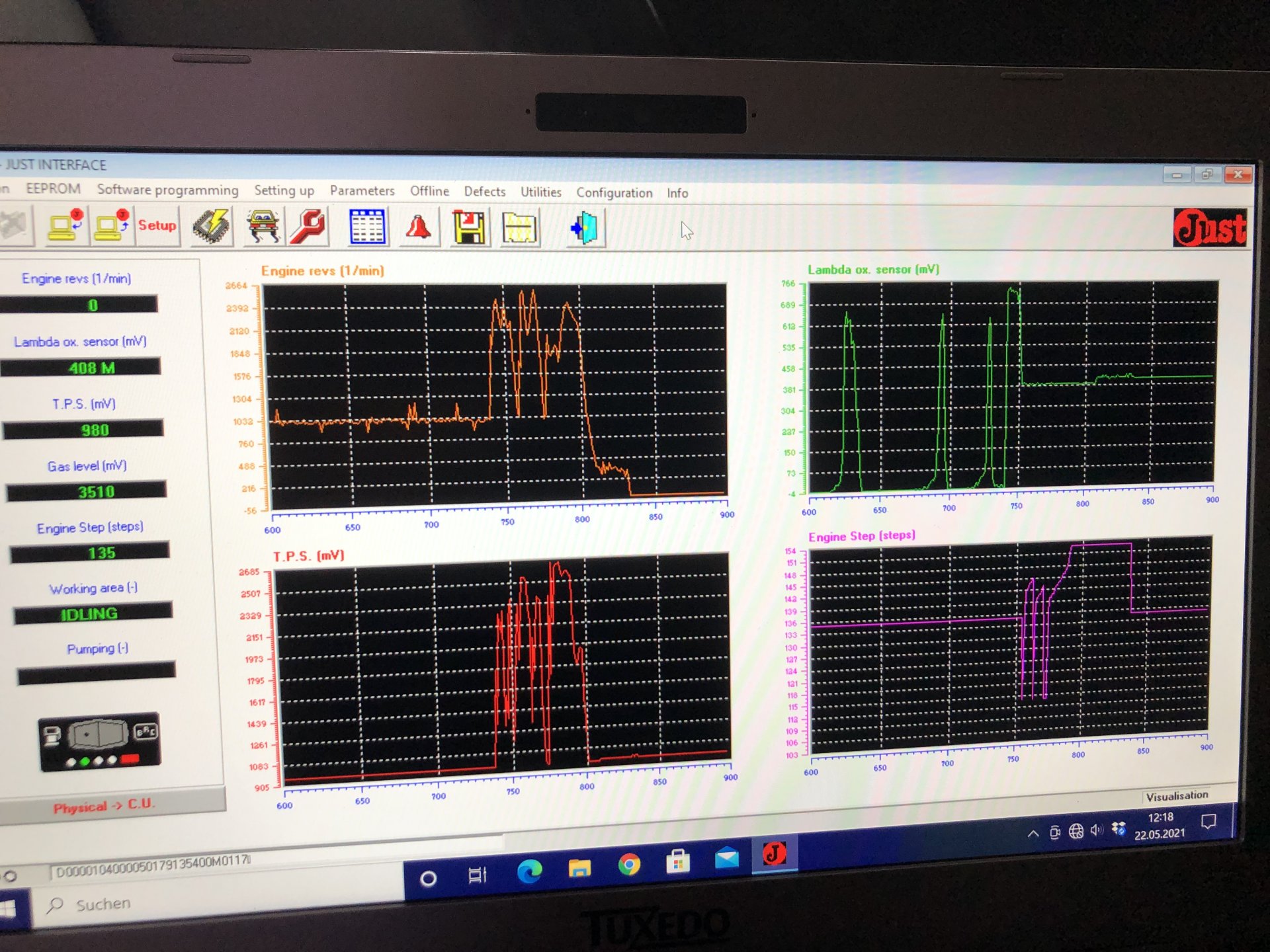Click the Working area IDLING display
Screen dimensions: 1270x952
click(93, 614)
